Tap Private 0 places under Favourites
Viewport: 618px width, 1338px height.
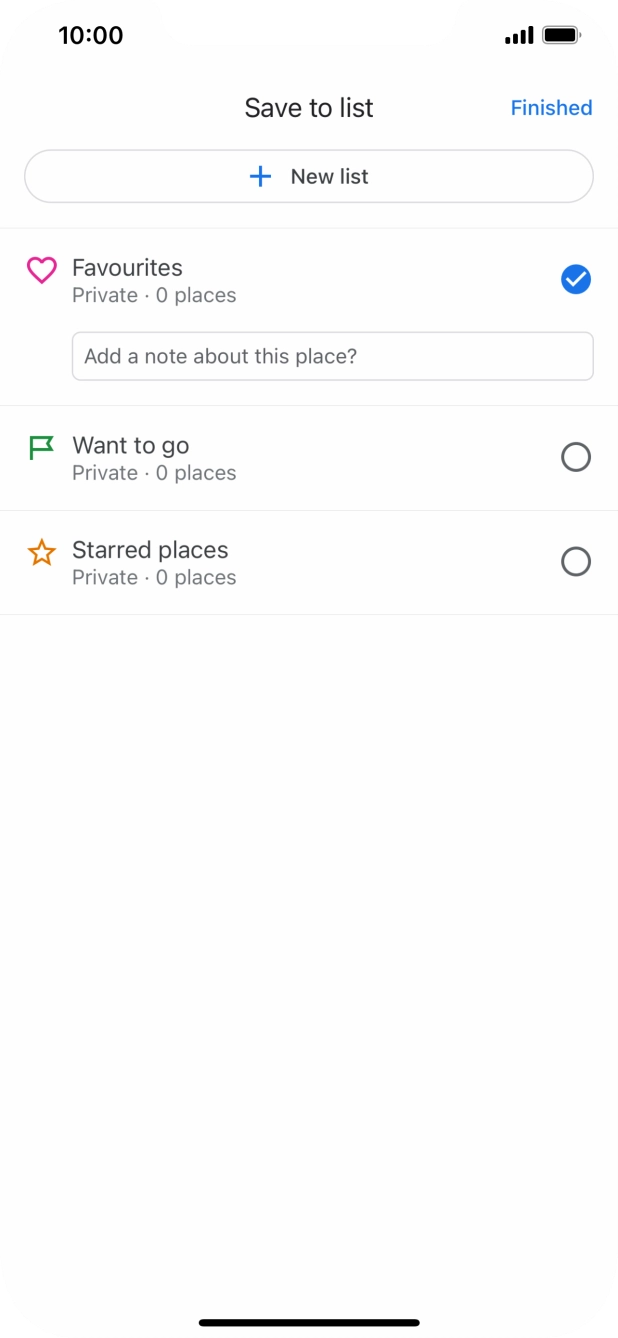point(154,296)
